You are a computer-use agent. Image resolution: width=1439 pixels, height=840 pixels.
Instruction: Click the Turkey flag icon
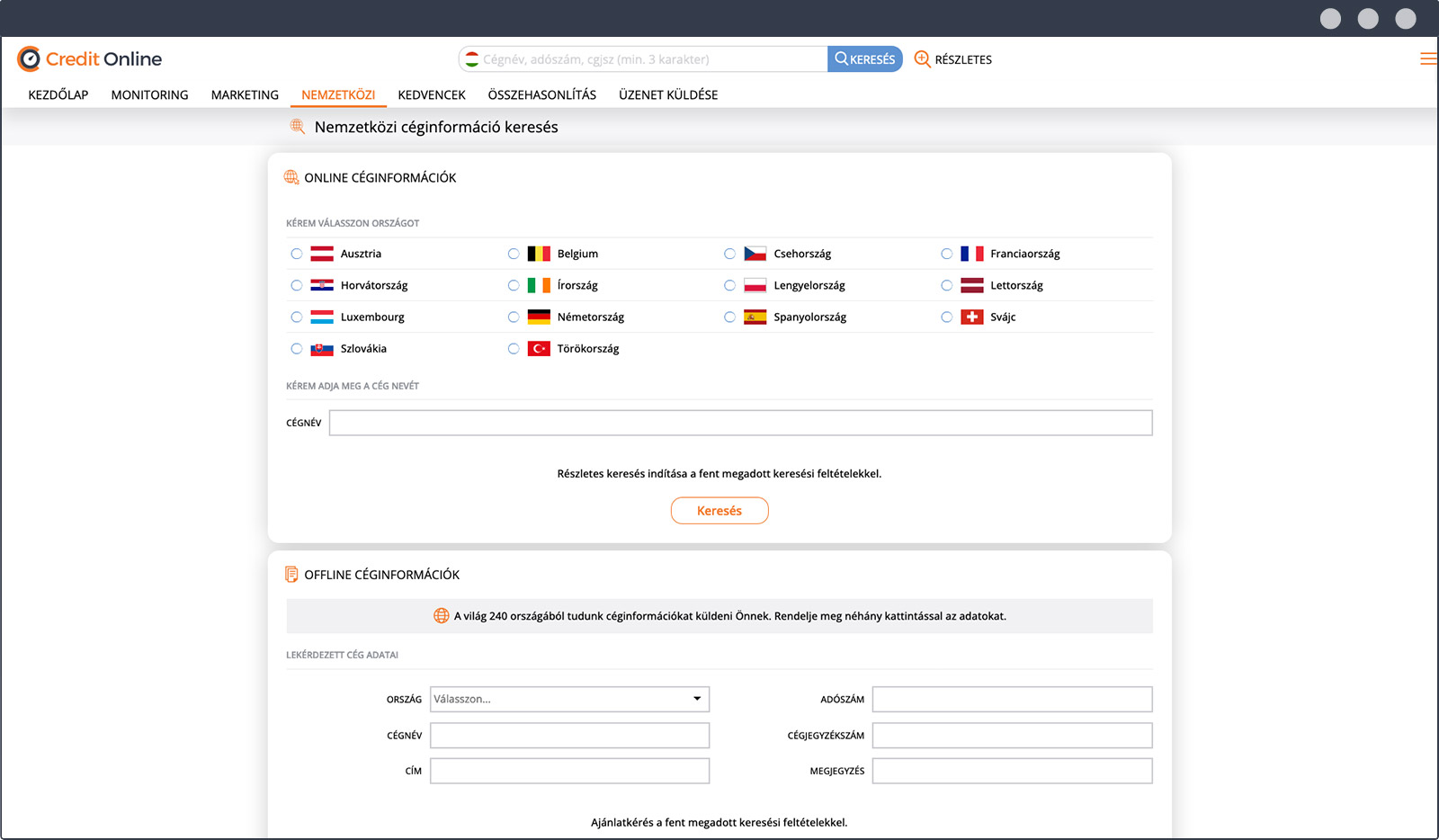coord(539,349)
